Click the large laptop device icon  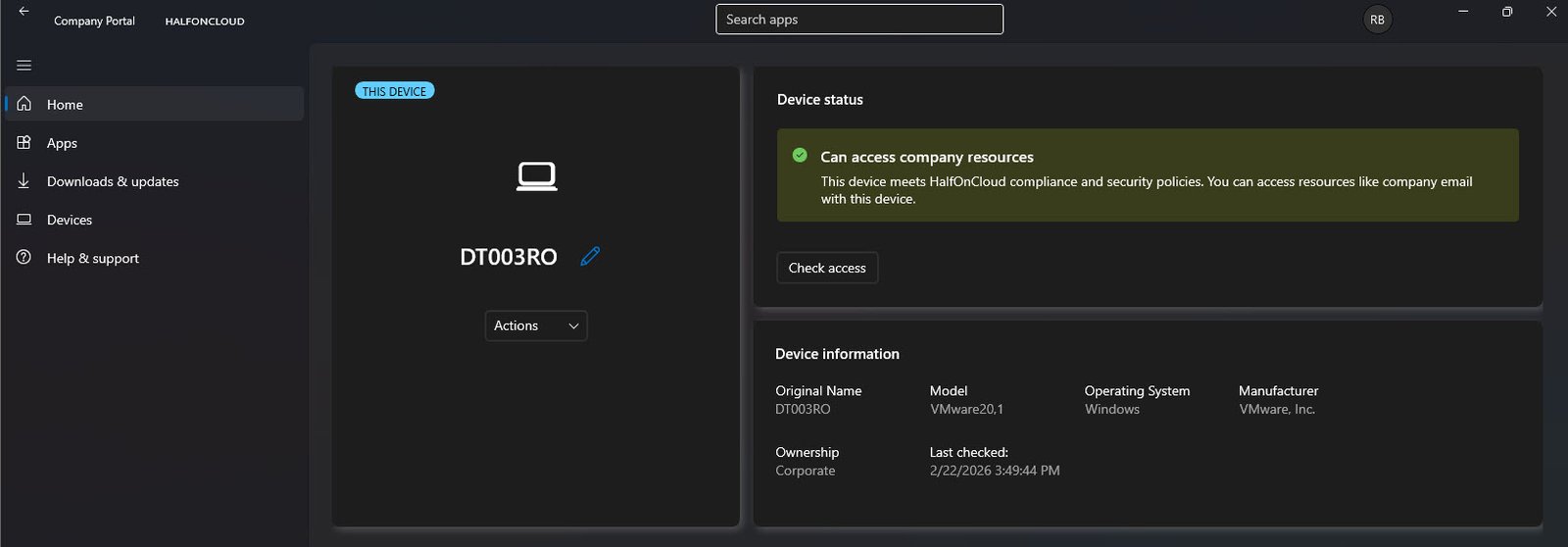pos(536,176)
